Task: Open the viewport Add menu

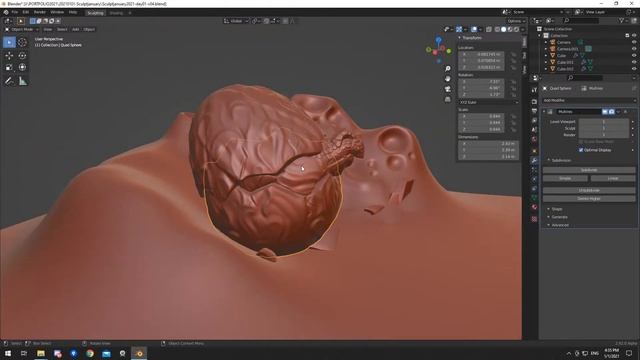Action: [76, 29]
